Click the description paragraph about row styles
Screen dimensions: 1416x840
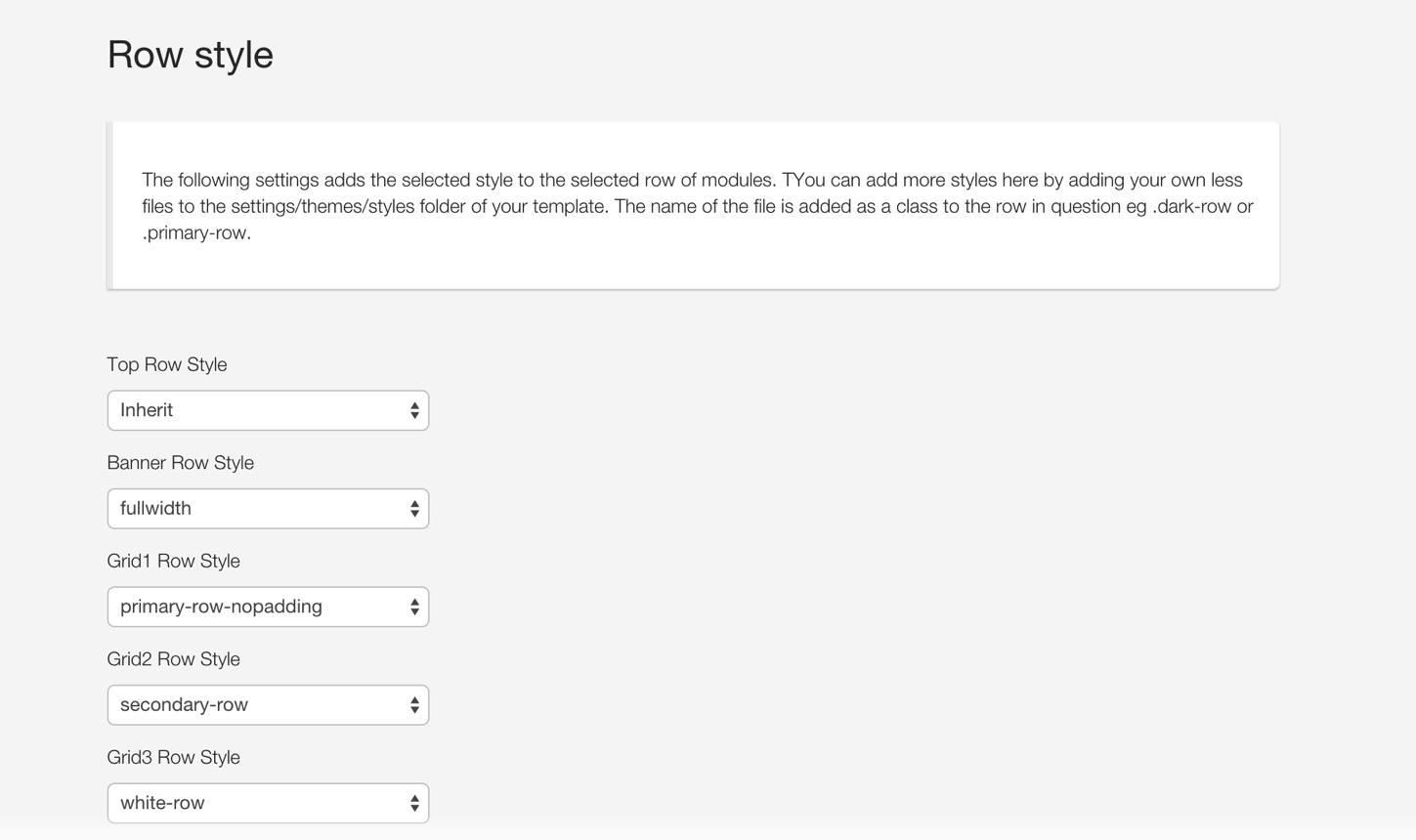697,206
